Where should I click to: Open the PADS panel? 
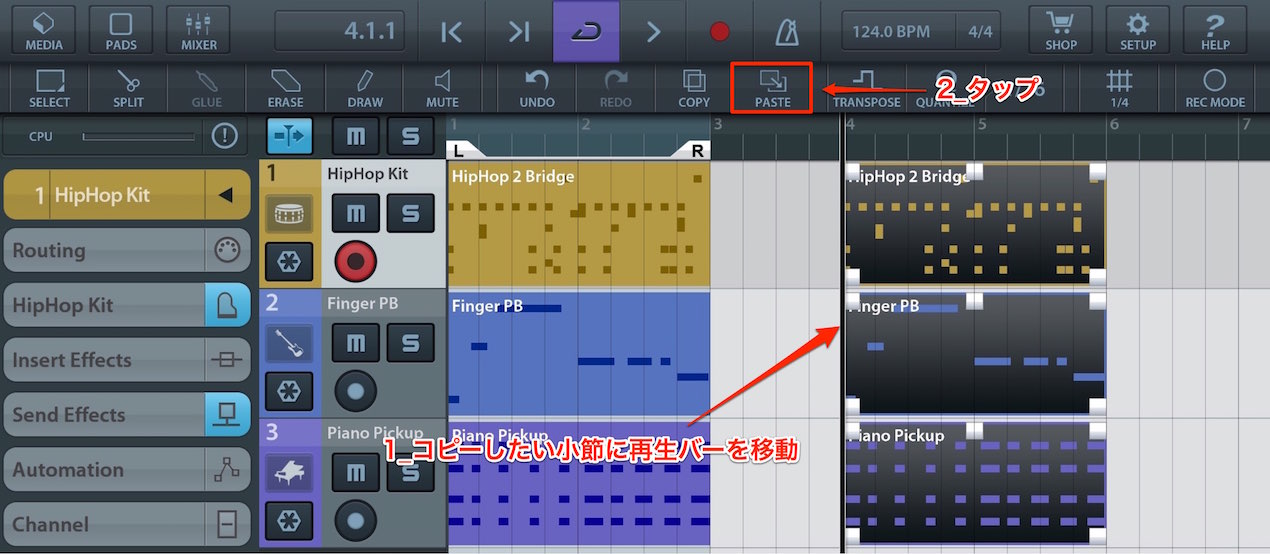(x=121, y=30)
